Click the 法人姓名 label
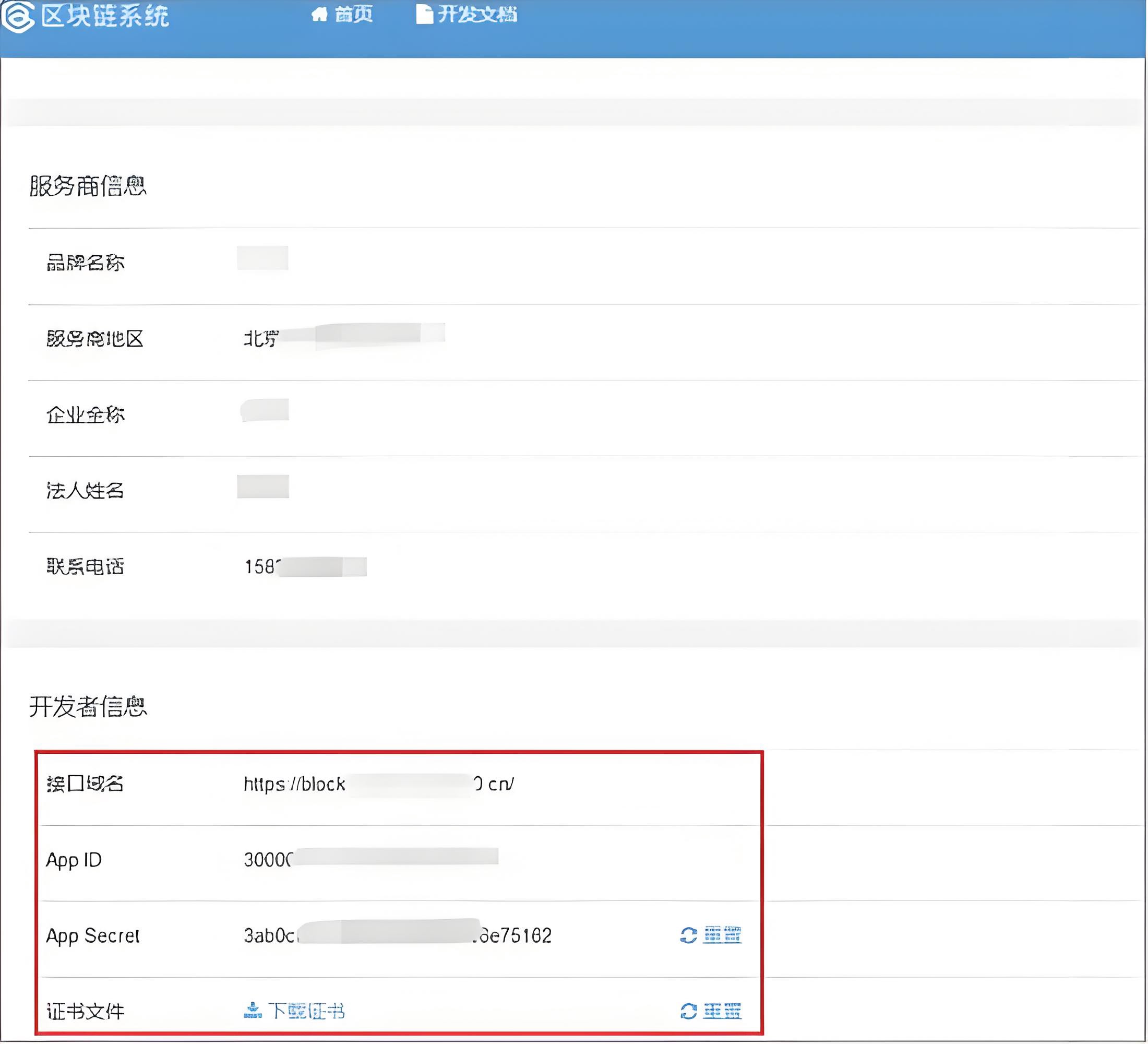 tap(86, 490)
